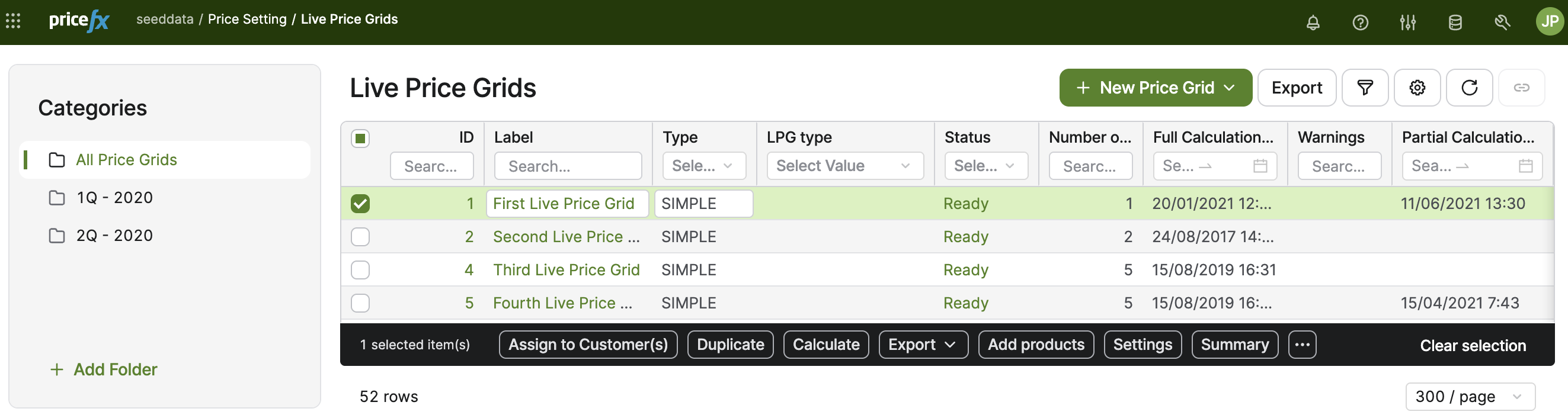Viewport: 1568px width, 418px height.
Task: Click the Pricefx logo
Action: 79,21
